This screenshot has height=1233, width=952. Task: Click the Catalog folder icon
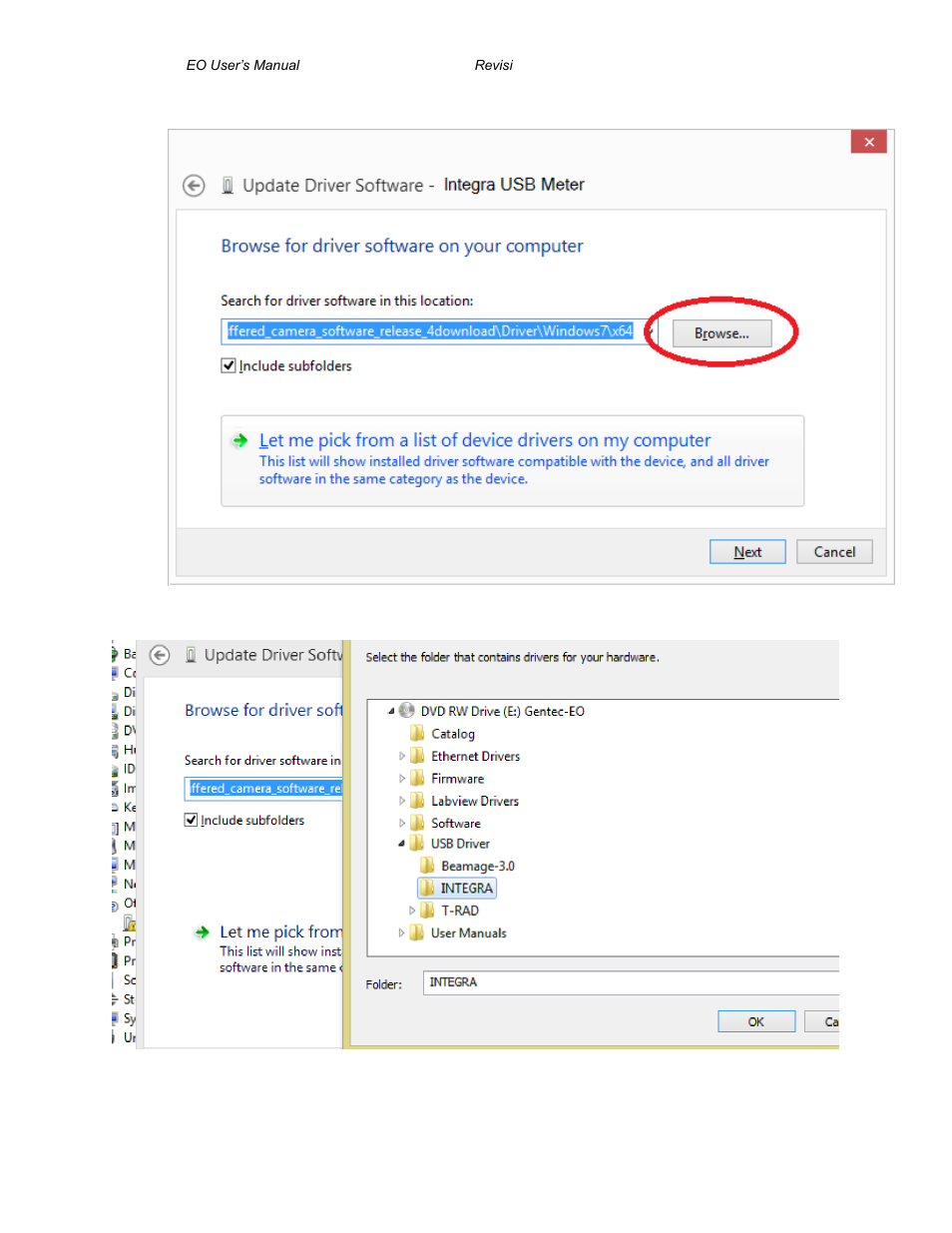pyautogui.click(x=418, y=733)
